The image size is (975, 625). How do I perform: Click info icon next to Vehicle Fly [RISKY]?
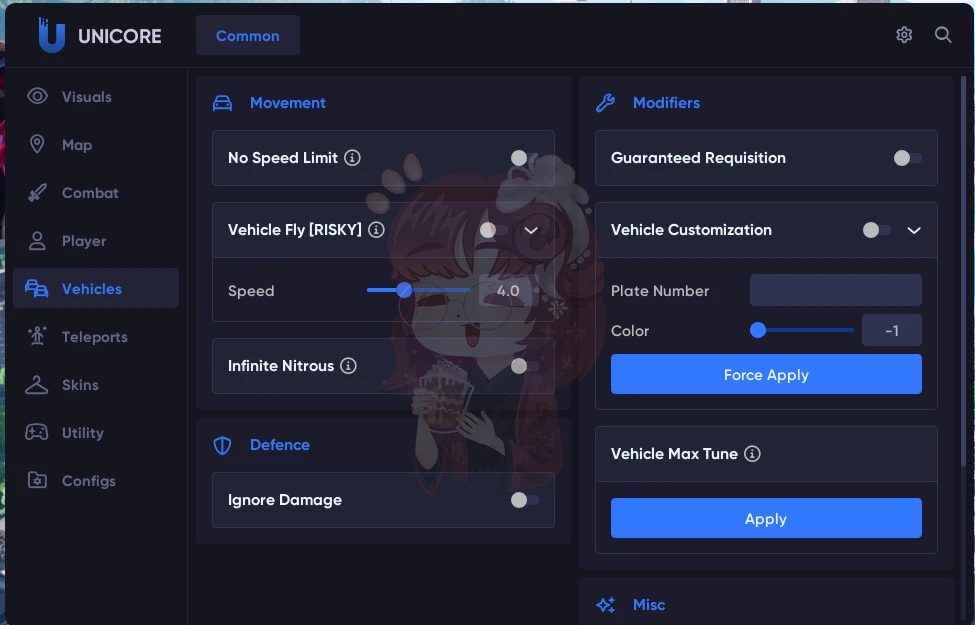point(376,230)
